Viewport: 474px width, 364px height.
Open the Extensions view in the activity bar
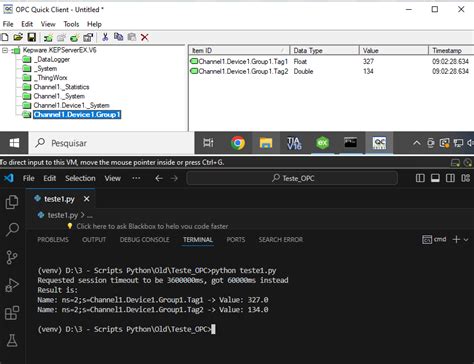[12, 313]
